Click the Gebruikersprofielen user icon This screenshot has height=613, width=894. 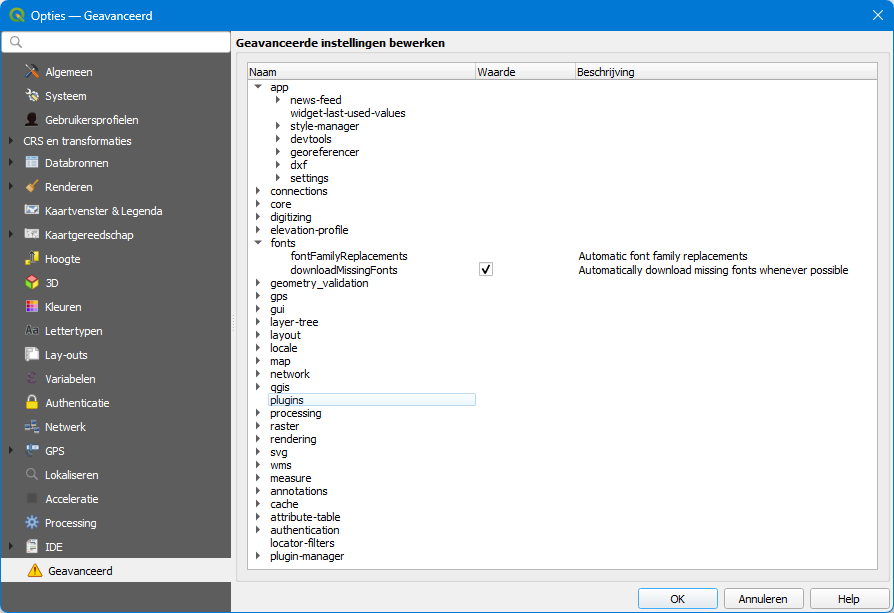tap(32, 120)
